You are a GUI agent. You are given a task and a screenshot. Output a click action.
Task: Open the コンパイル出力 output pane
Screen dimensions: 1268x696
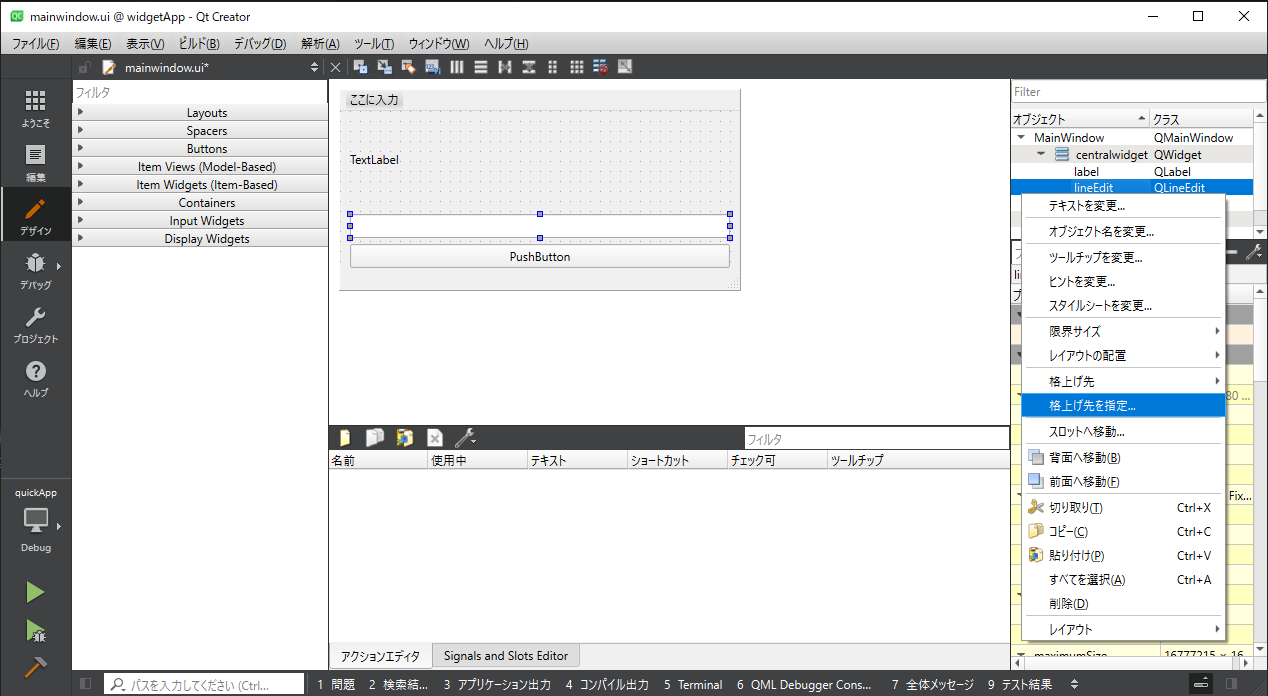(x=606, y=685)
